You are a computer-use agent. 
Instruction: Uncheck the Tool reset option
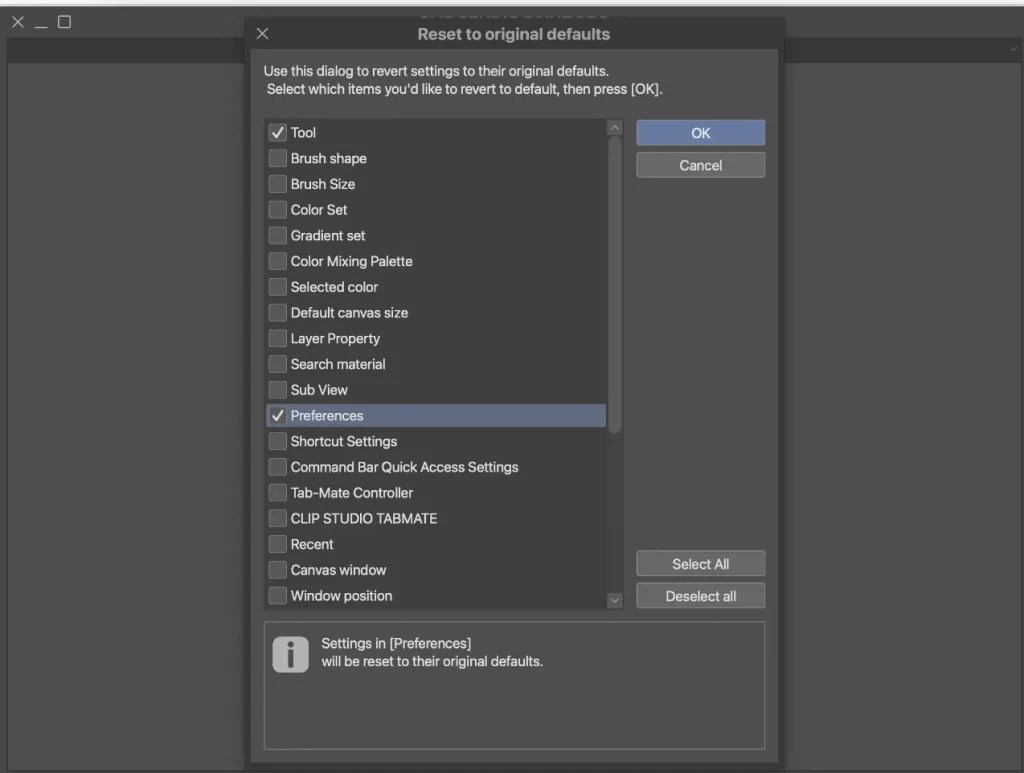coord(277,132)
